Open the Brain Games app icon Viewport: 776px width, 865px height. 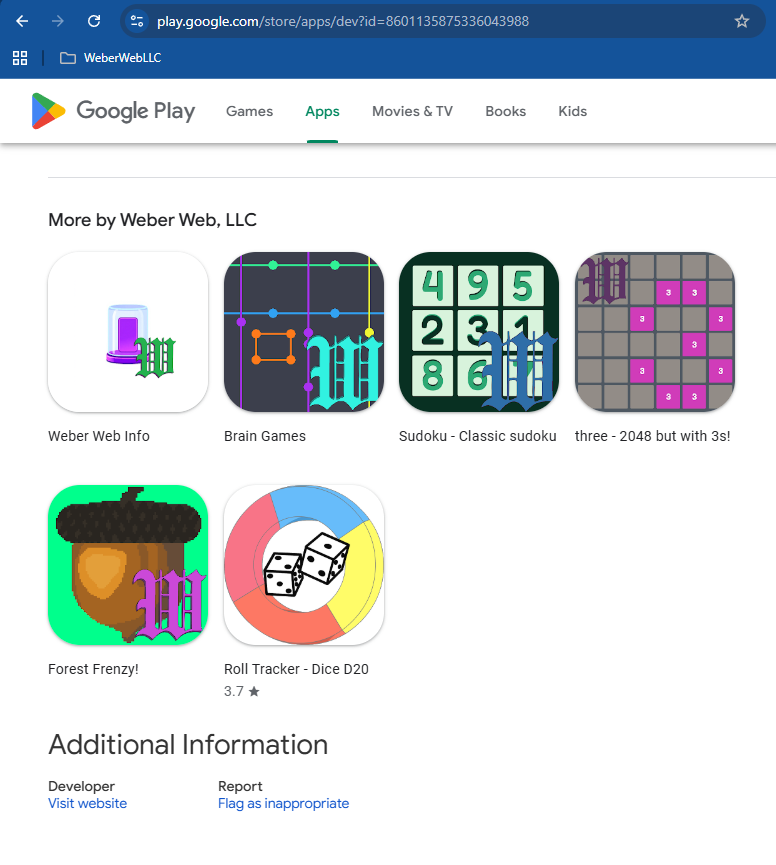coord(304,332)
